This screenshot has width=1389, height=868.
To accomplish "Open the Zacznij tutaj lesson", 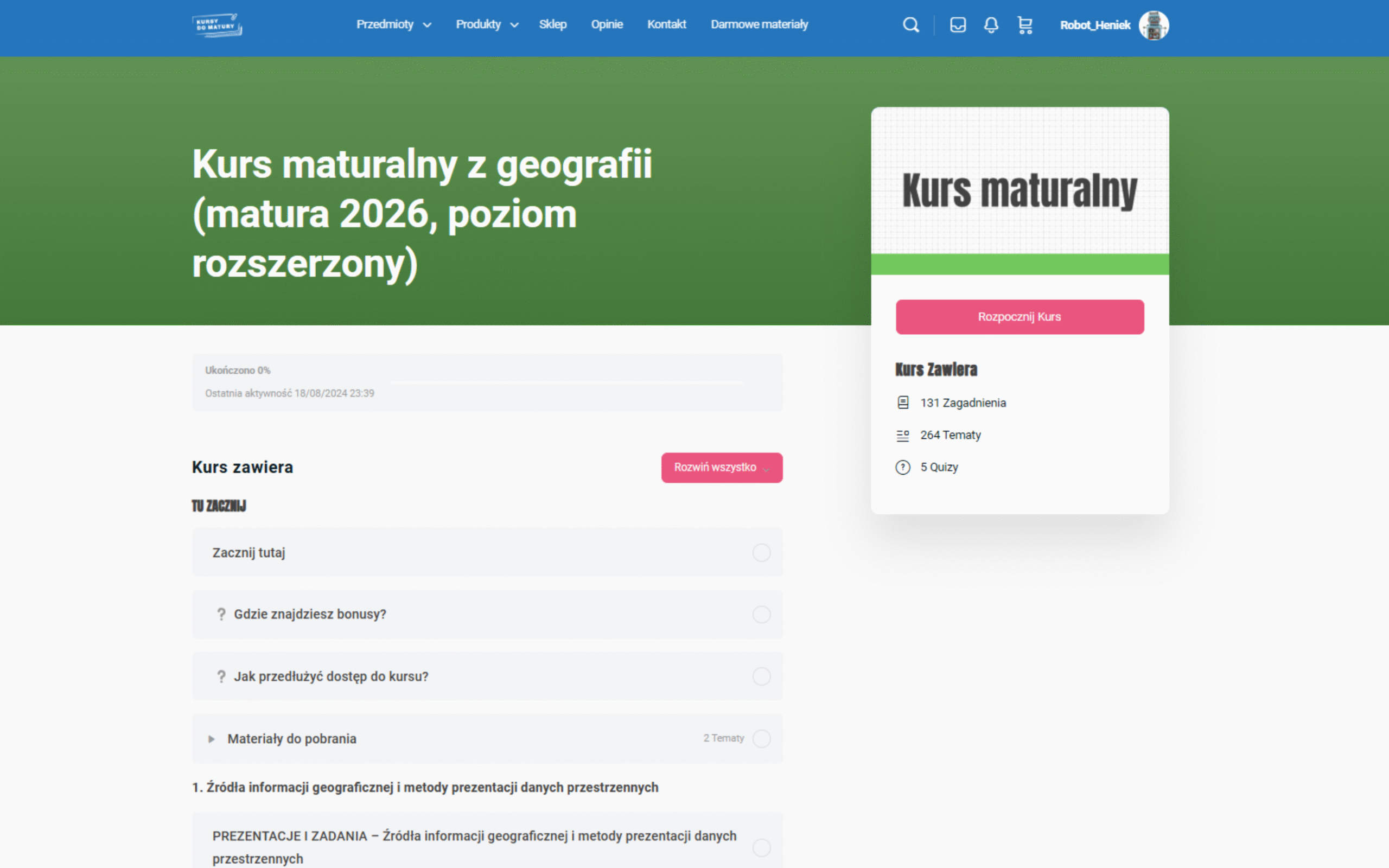I will coord(249,553).
